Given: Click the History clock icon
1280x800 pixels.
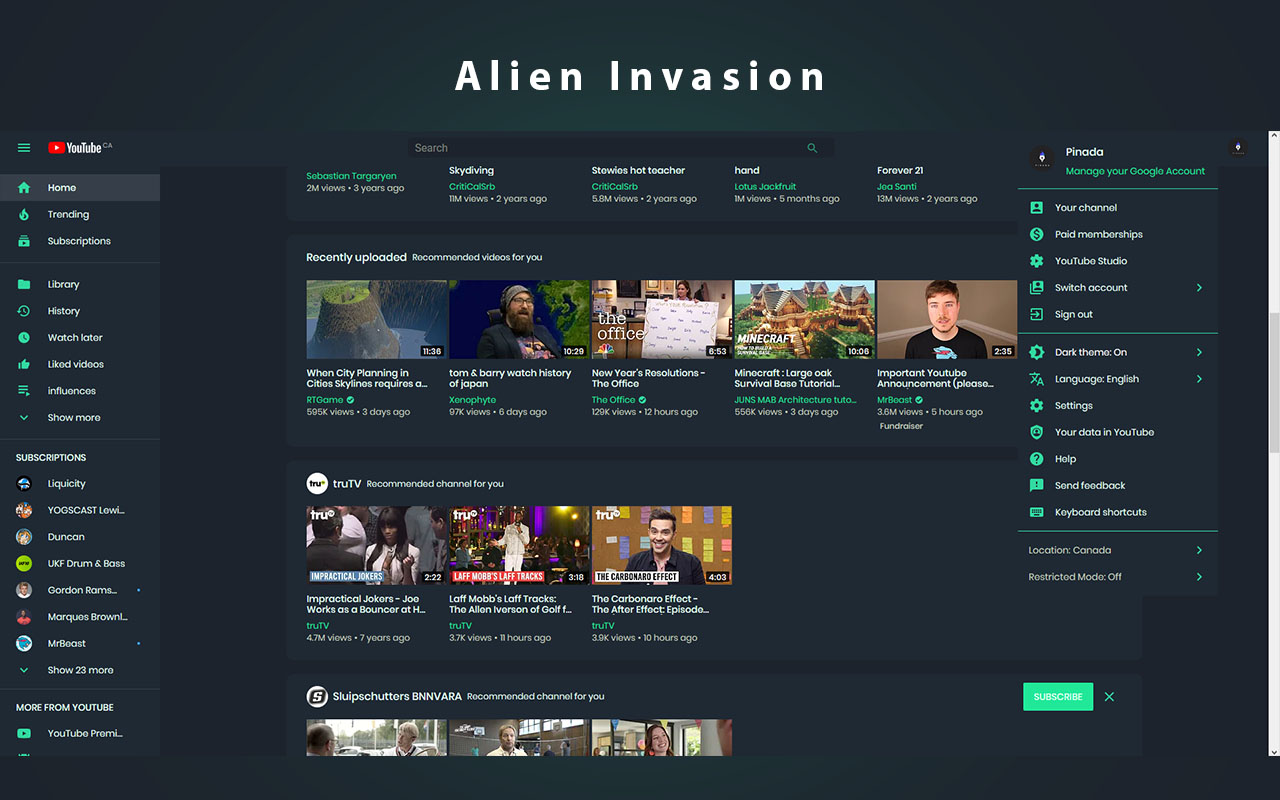Looking at the screenshot, I should click(24, 311).
